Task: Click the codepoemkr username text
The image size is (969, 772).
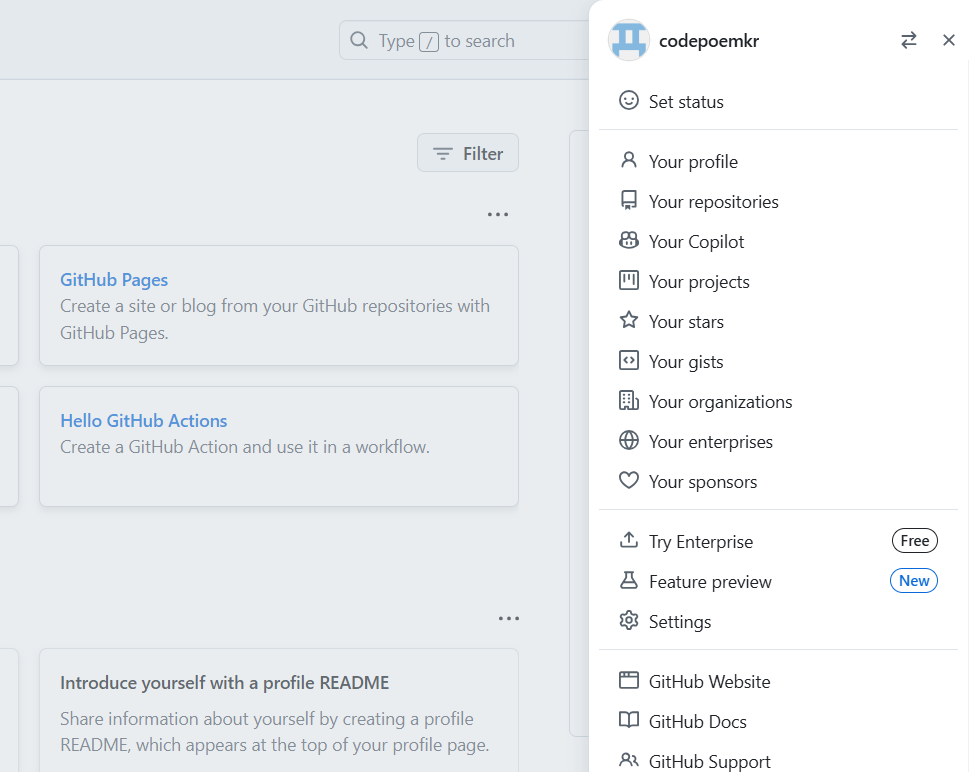Action: (x=709, y=41)
